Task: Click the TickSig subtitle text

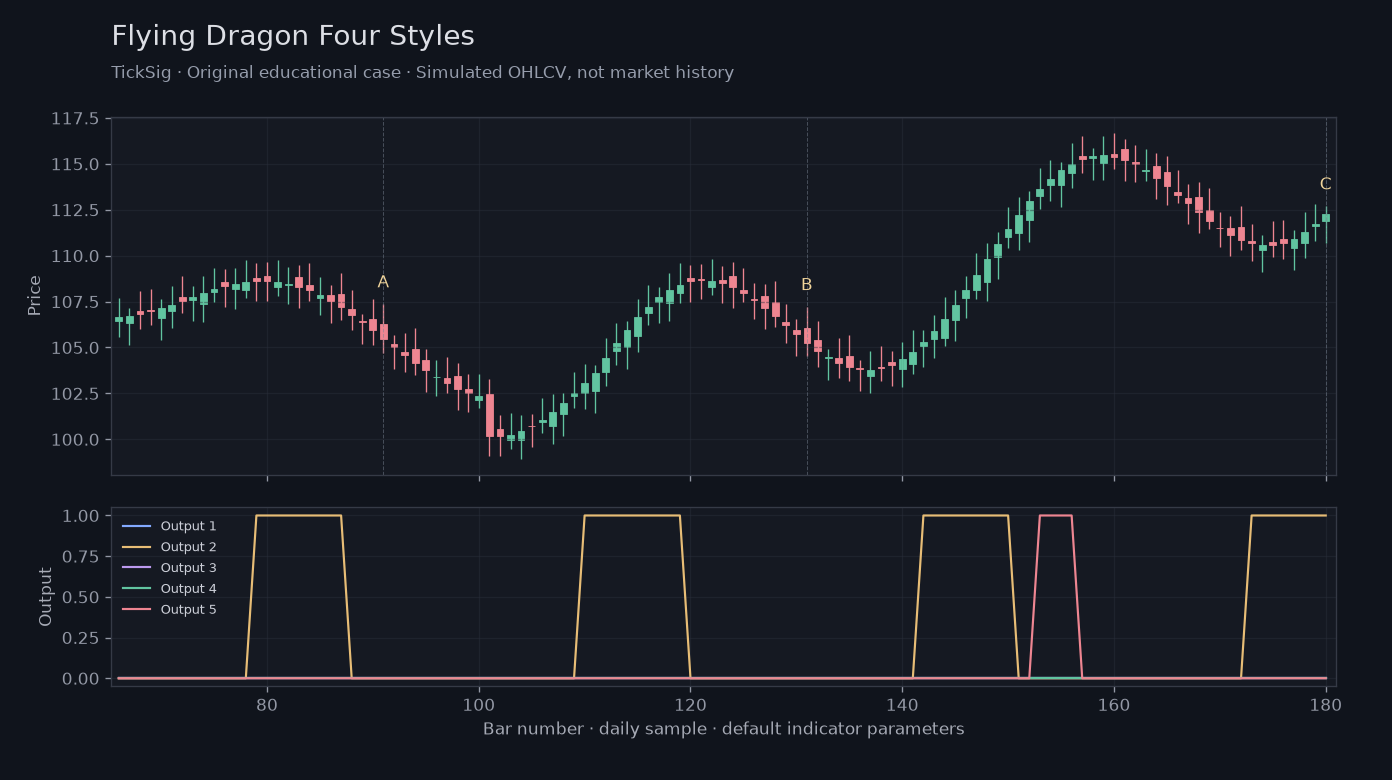Action: tap(422, 73)
